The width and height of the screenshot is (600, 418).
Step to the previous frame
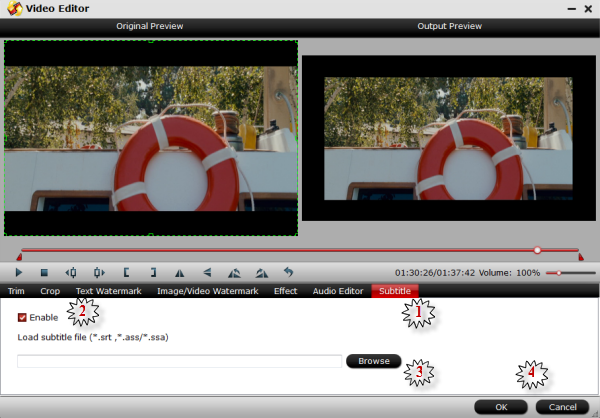pyautogui.click(x=71, y=273)
